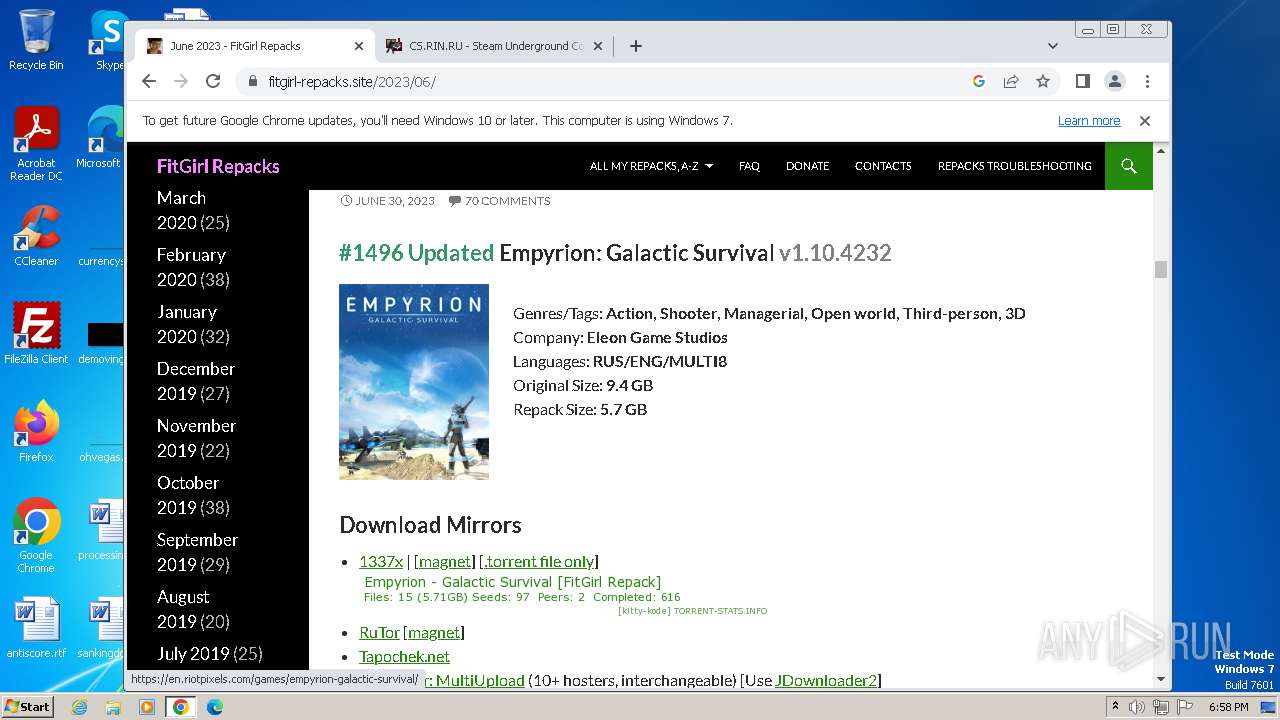The height and width of the screenshot is (720, 1280).
Task: Open REPACKS TROUBLESHOOTING menu item
Action: pos(1014,166)
